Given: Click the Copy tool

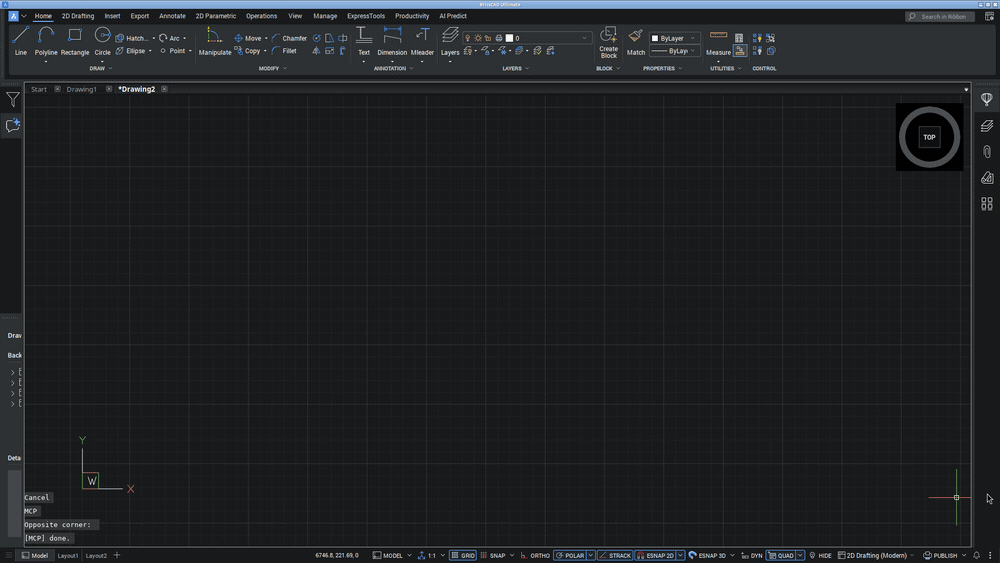Looking at the screenshot, I should click(247, 51).
